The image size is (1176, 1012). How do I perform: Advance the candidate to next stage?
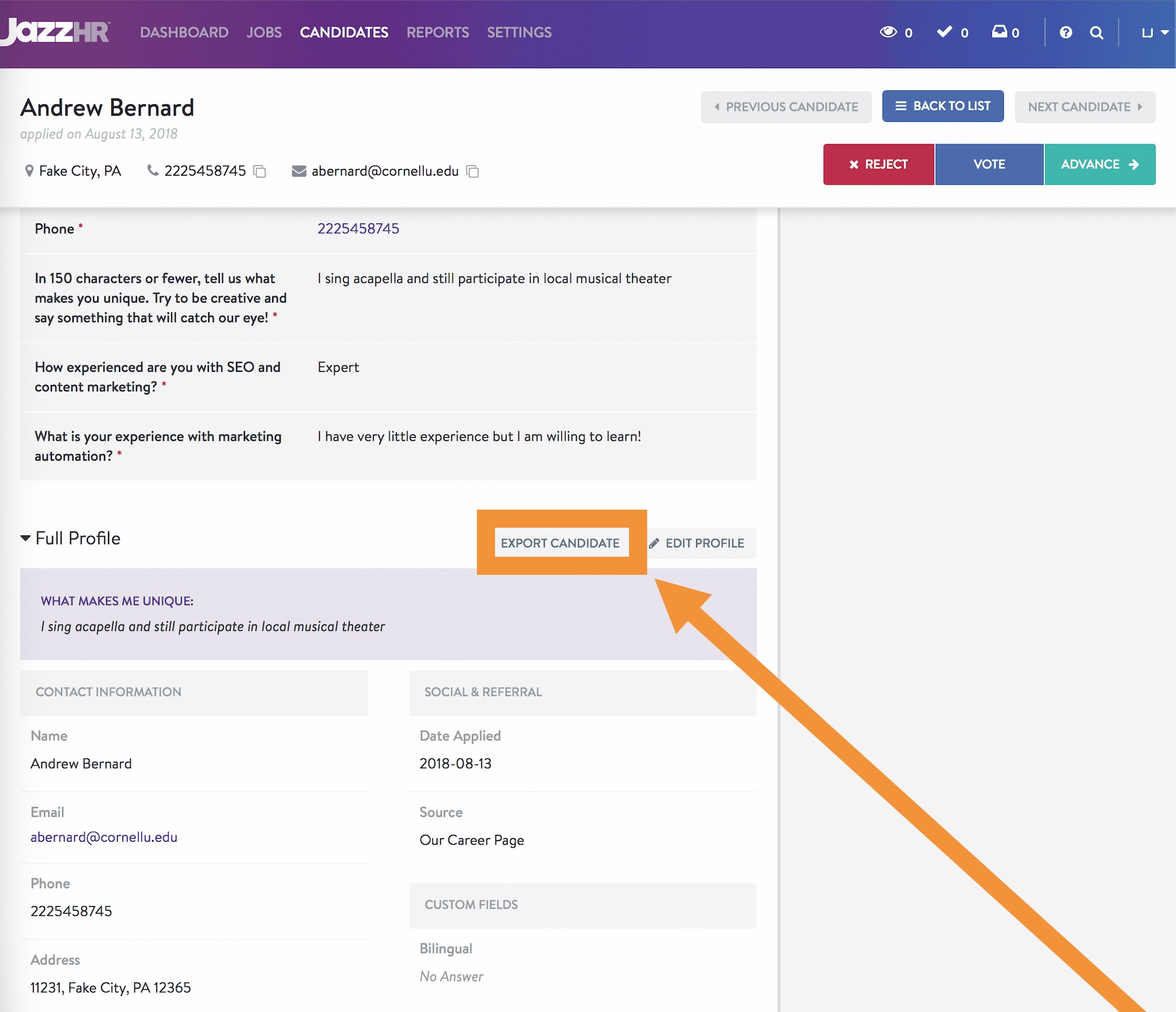coord(1099,164)
